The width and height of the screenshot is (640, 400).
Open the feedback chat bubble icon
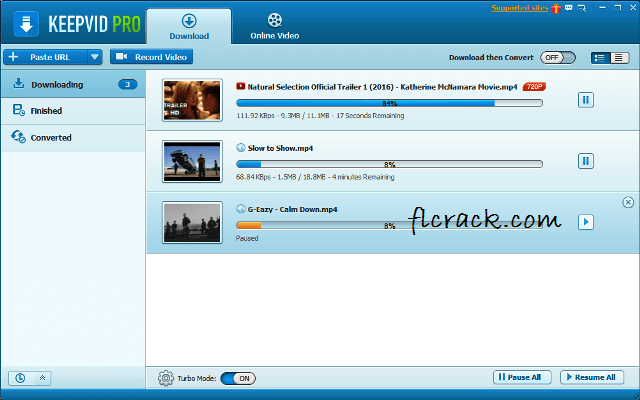click(569, 8)
